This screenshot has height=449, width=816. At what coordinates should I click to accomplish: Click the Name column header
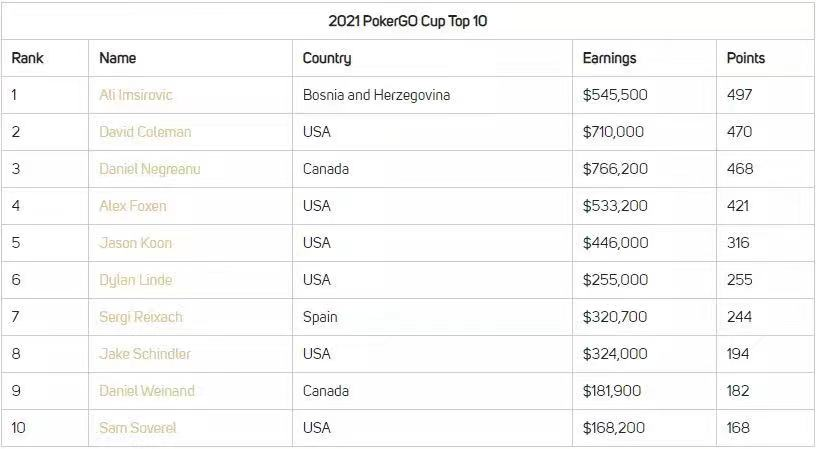click(x=118, y=58)
